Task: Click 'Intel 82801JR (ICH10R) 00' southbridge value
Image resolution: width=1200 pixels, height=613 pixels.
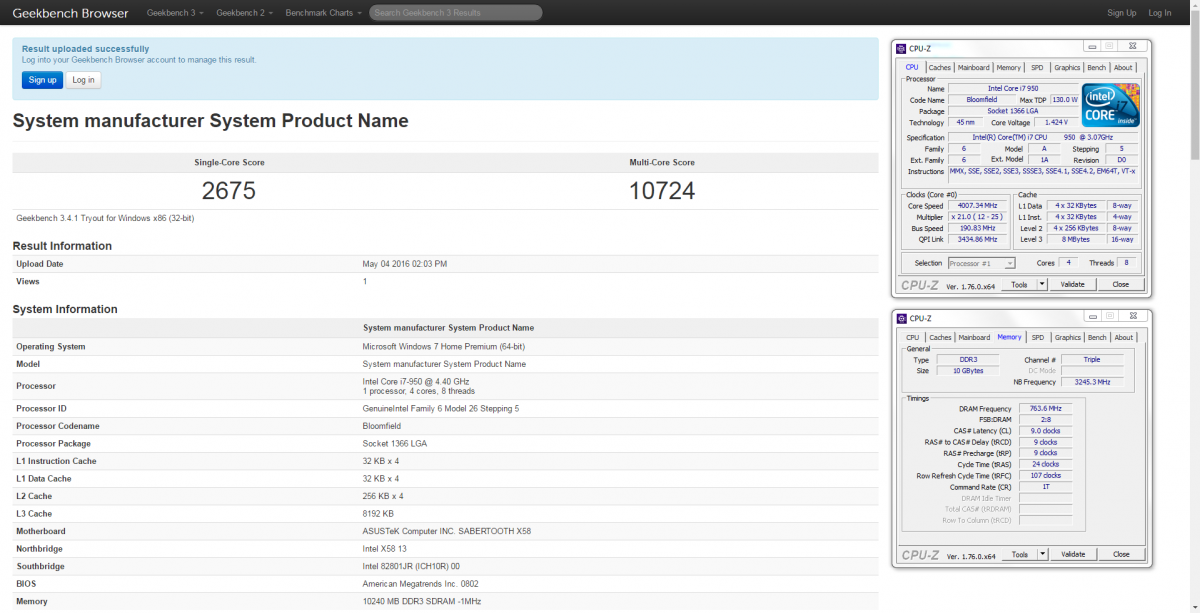Action: point(411,566)
